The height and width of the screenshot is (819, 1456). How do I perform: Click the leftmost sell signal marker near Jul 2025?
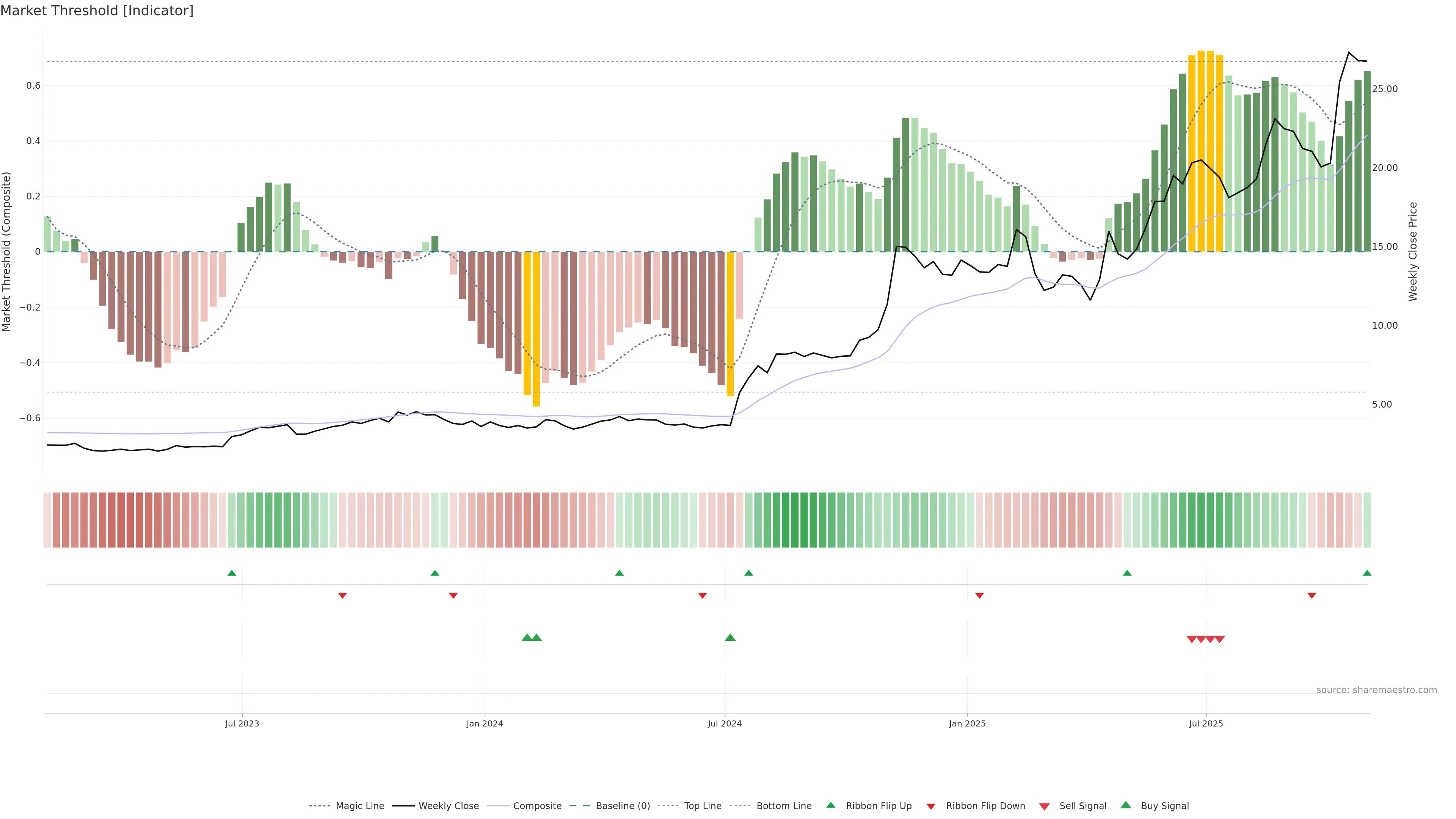[x=1191, y=639]
